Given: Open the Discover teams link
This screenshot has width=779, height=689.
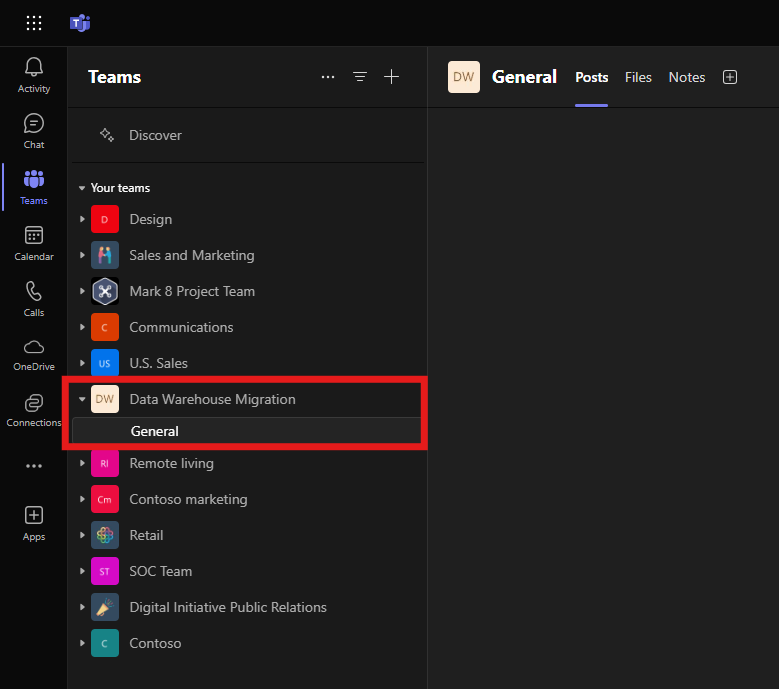Looking at the screenshot, I should [156, 135].
